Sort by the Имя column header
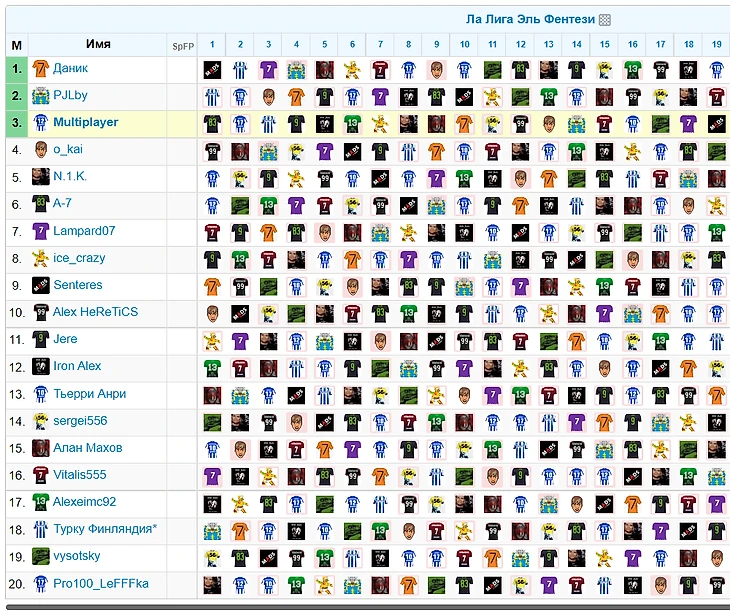The height and width of the screenshot is (616, 730). tap(98, 45)
